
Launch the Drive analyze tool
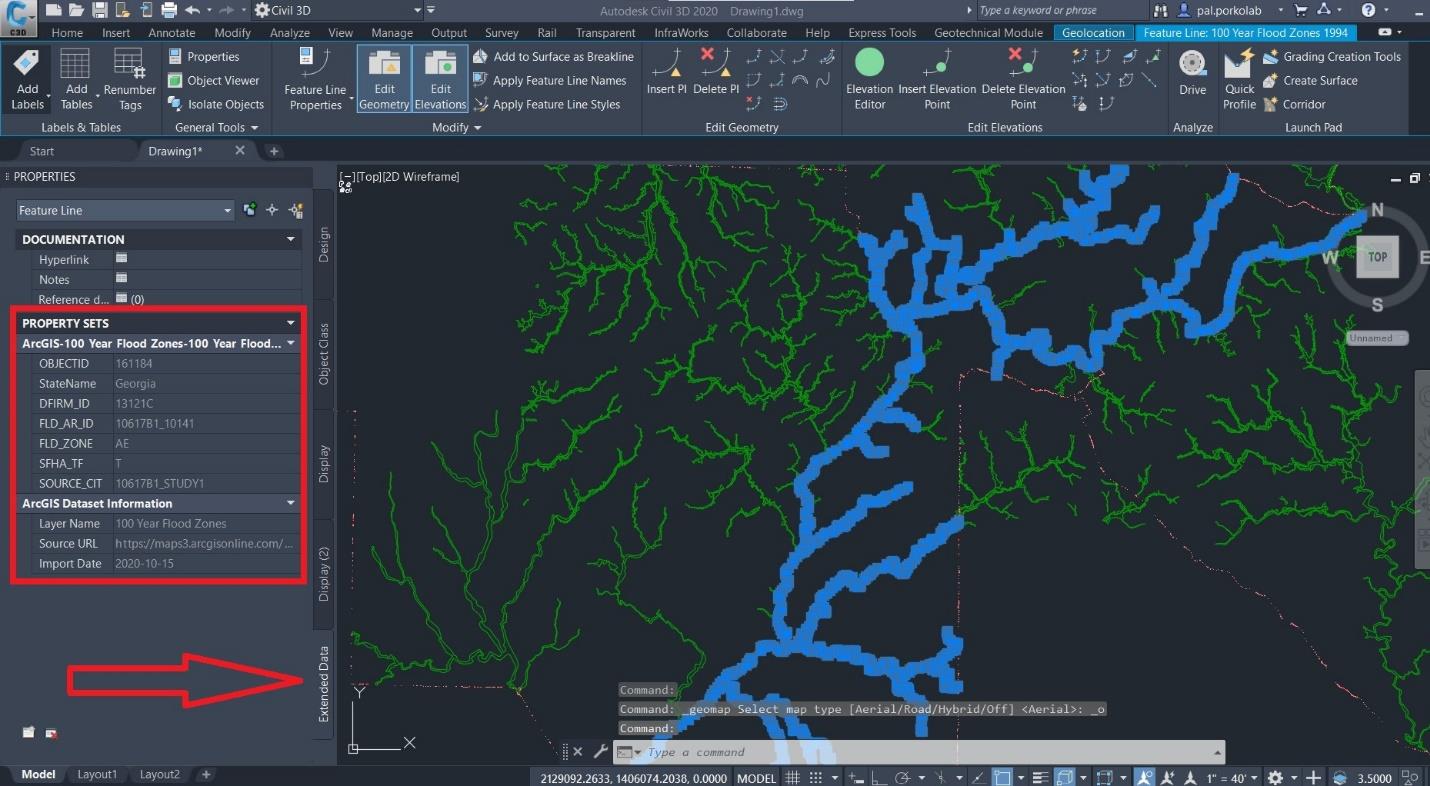[x=1192, y=72]
